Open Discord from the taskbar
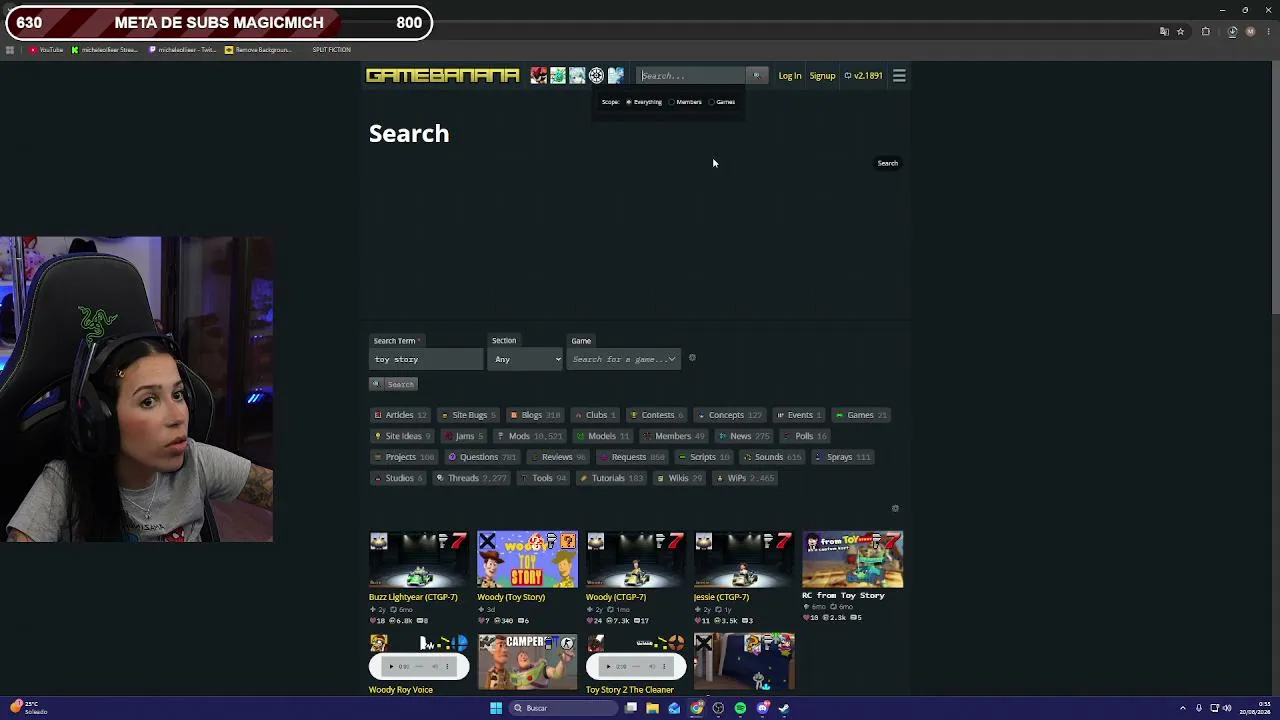Viewport: 1280px width, 720px height. 762,708
